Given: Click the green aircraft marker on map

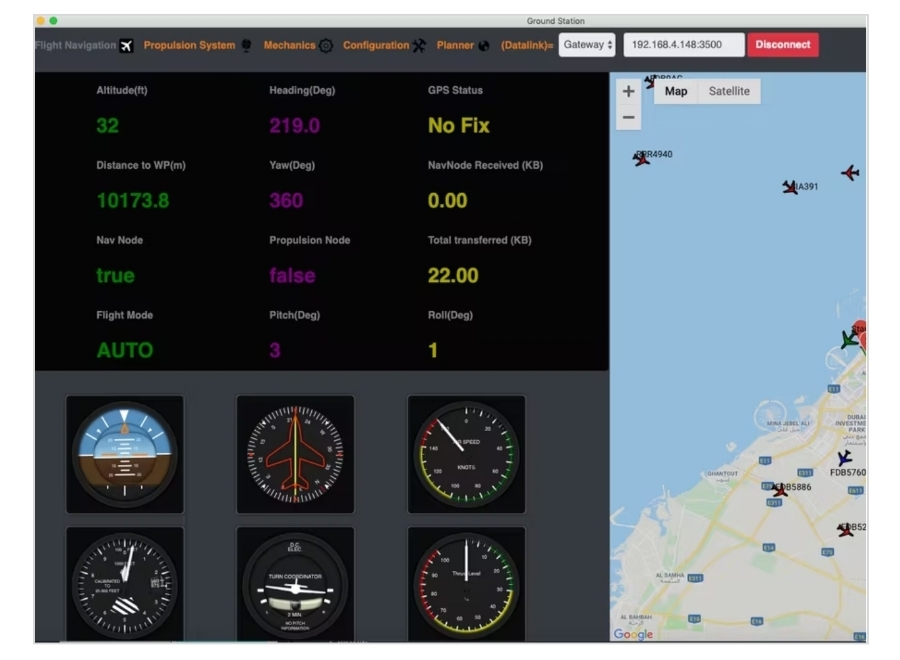Looking at the screenshot, I should coord(849,339).
